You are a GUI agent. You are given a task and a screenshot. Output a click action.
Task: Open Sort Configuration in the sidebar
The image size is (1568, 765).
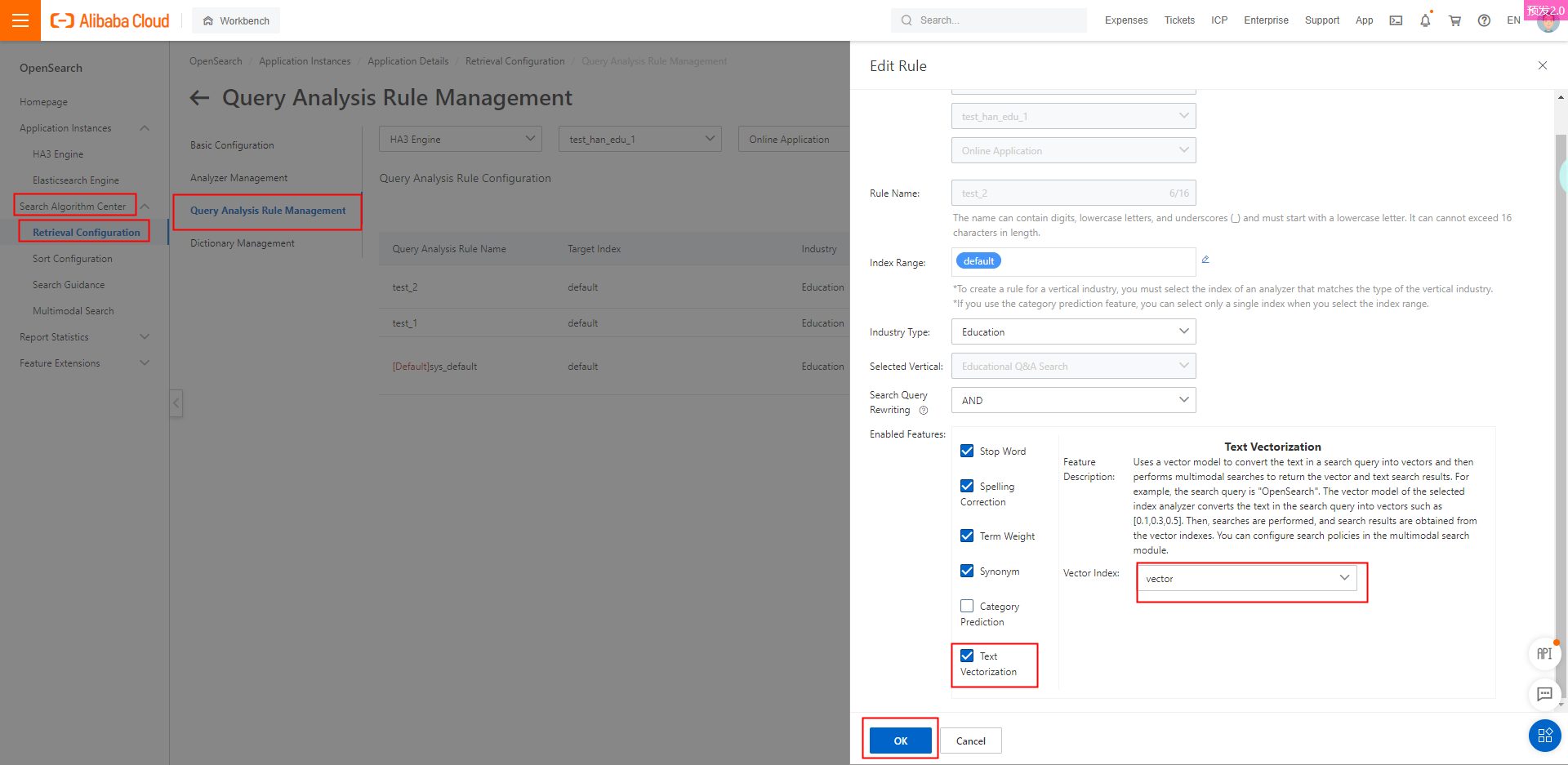coord(73,259)
